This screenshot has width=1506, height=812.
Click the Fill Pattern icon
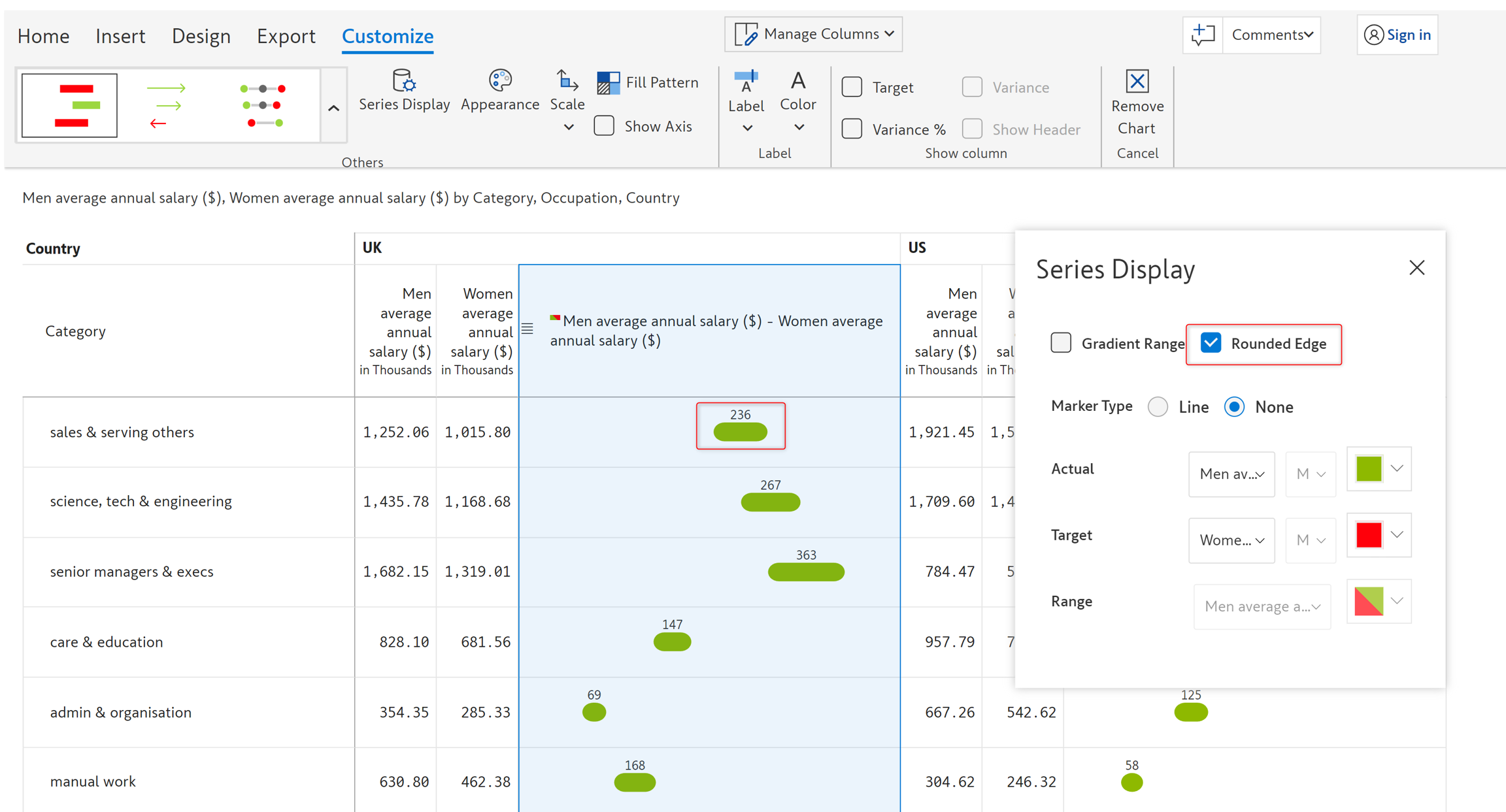coord(608,83)
